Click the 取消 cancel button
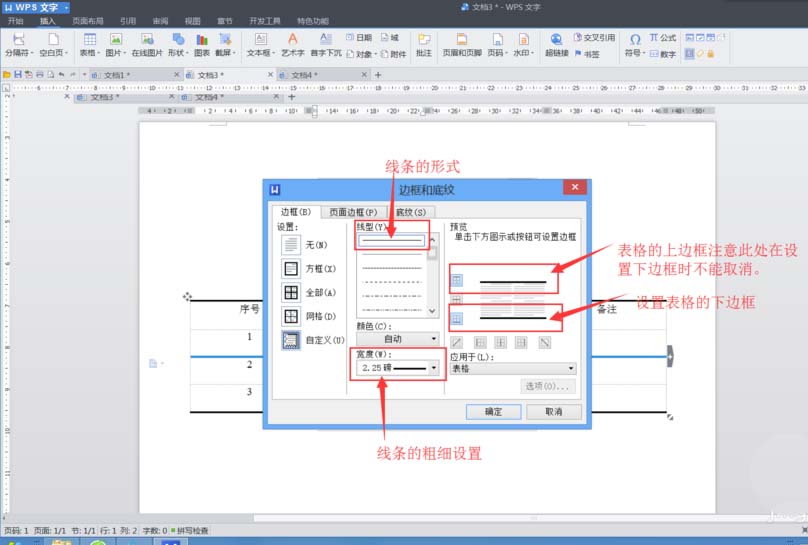 click(x=554, y=412)
